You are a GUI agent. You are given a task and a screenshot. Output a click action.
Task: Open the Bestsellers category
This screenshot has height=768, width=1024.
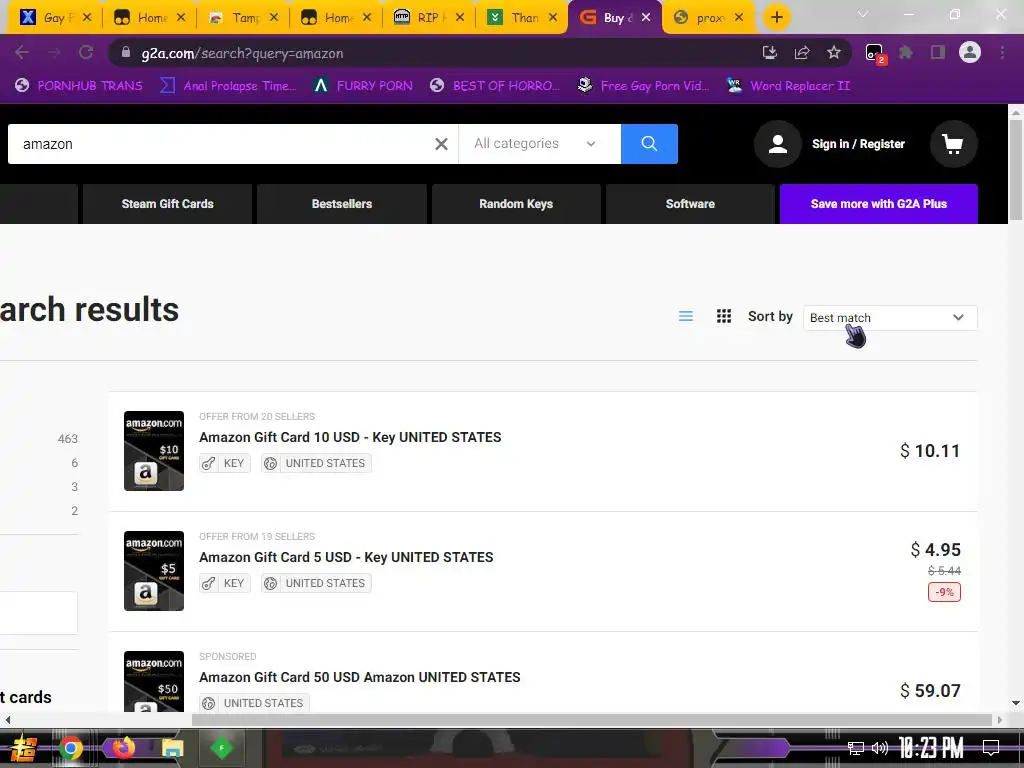[x=342, y=204]
